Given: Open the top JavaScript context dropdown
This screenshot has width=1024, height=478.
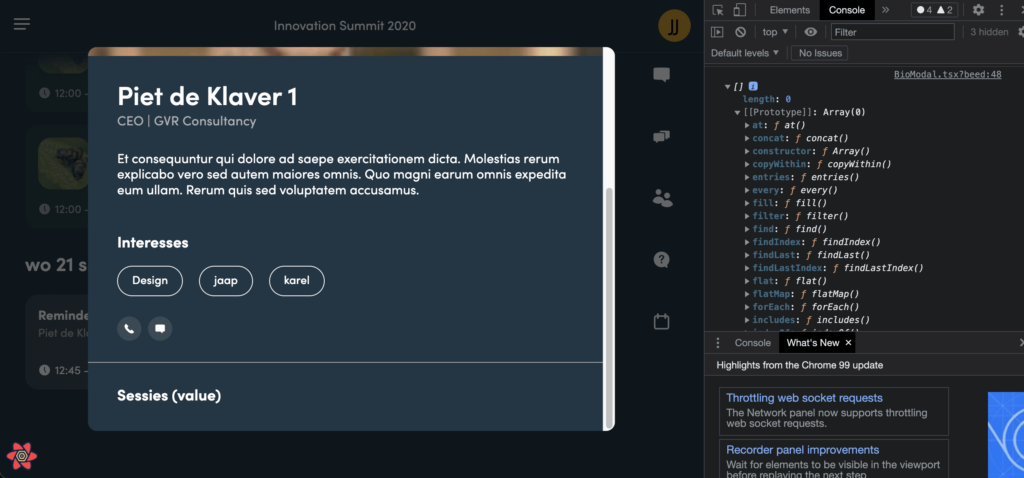Looking at the screenshot, I should (776, 32).
